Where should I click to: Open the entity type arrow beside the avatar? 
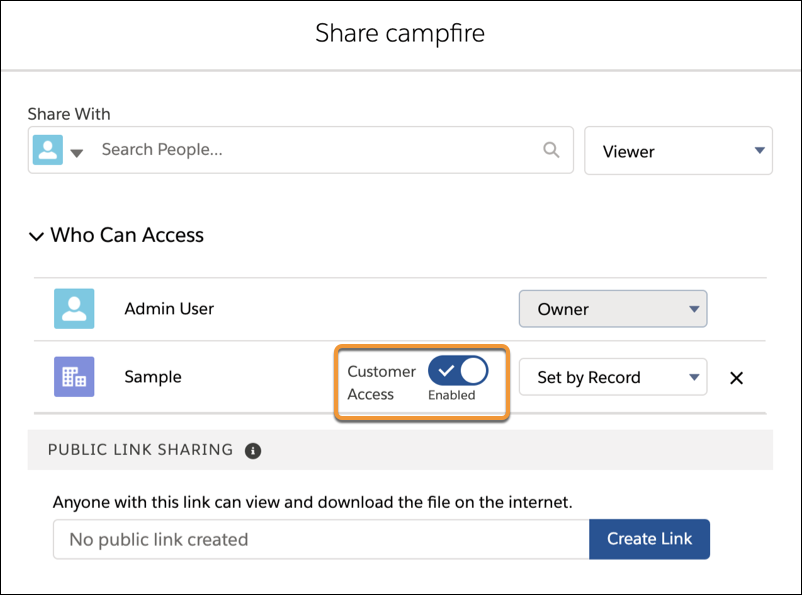tap(77, 152)
